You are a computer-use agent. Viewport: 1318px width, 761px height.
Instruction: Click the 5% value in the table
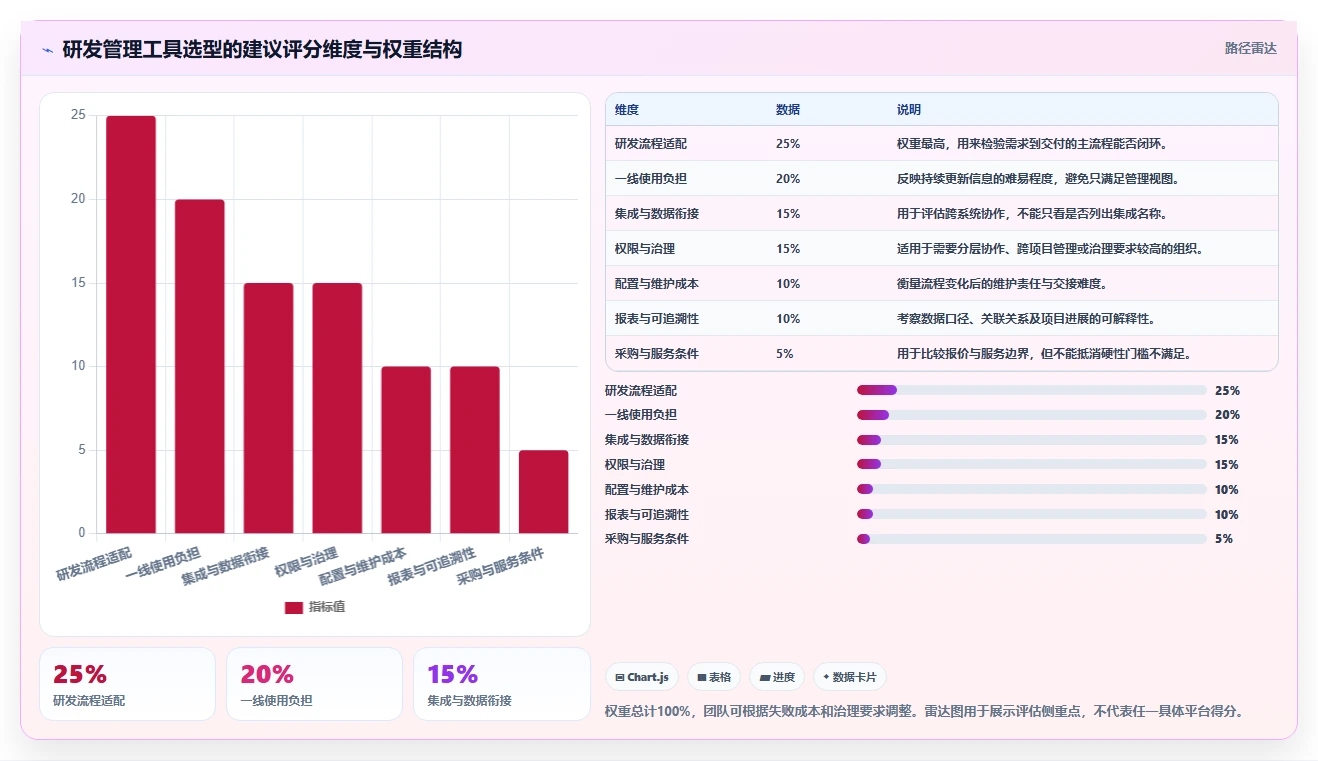point(785,354)
